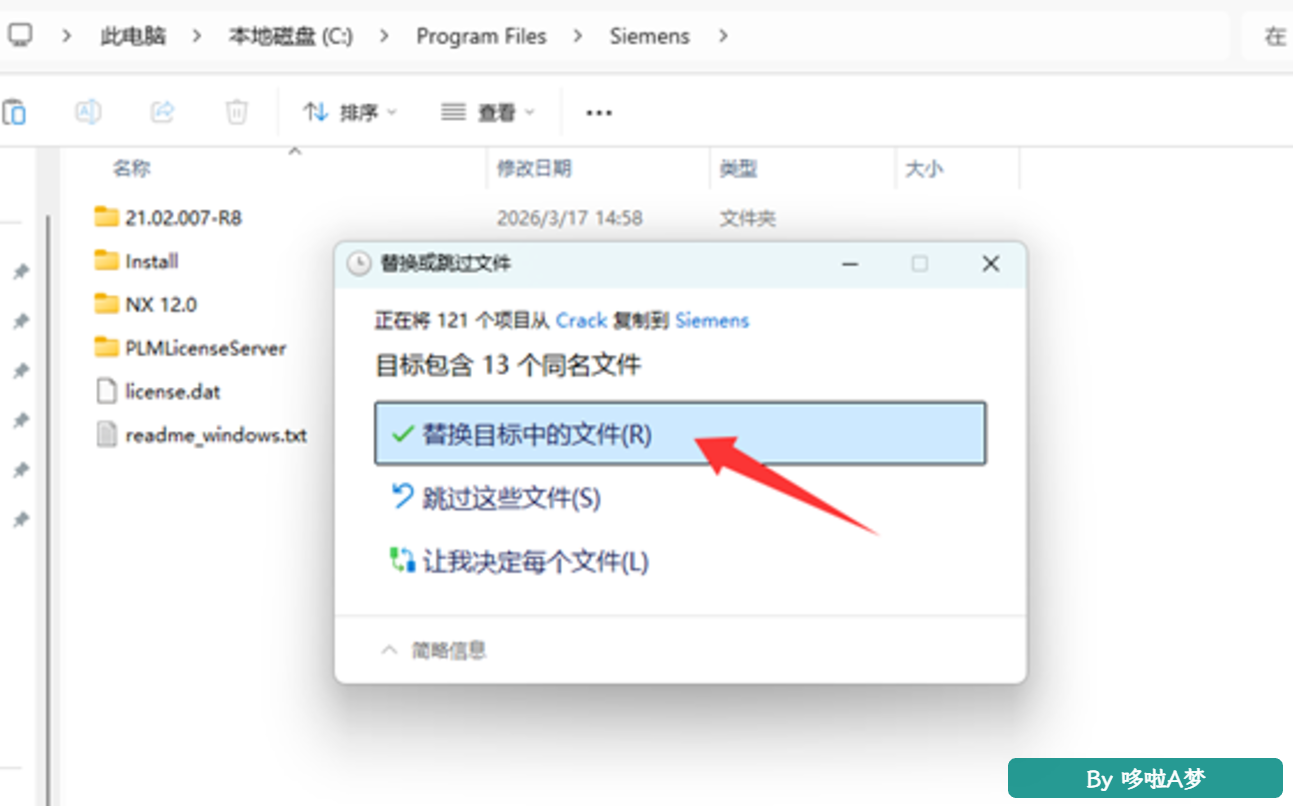Click Siemens in the address breadcrumb
Viewport: 1293px width, 806px height.
click(650, 37)
